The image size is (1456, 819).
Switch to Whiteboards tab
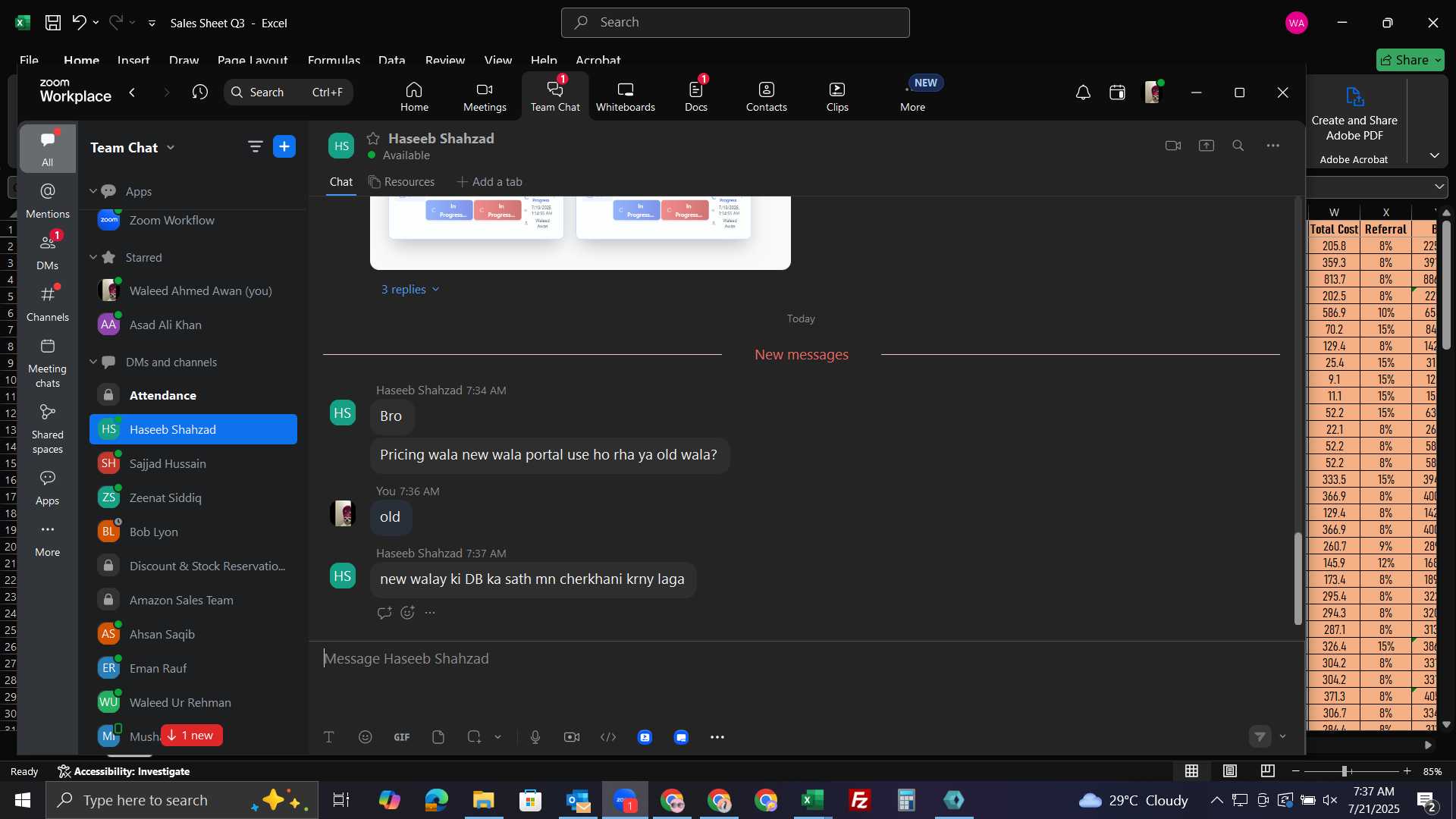(x=625, y=96)
